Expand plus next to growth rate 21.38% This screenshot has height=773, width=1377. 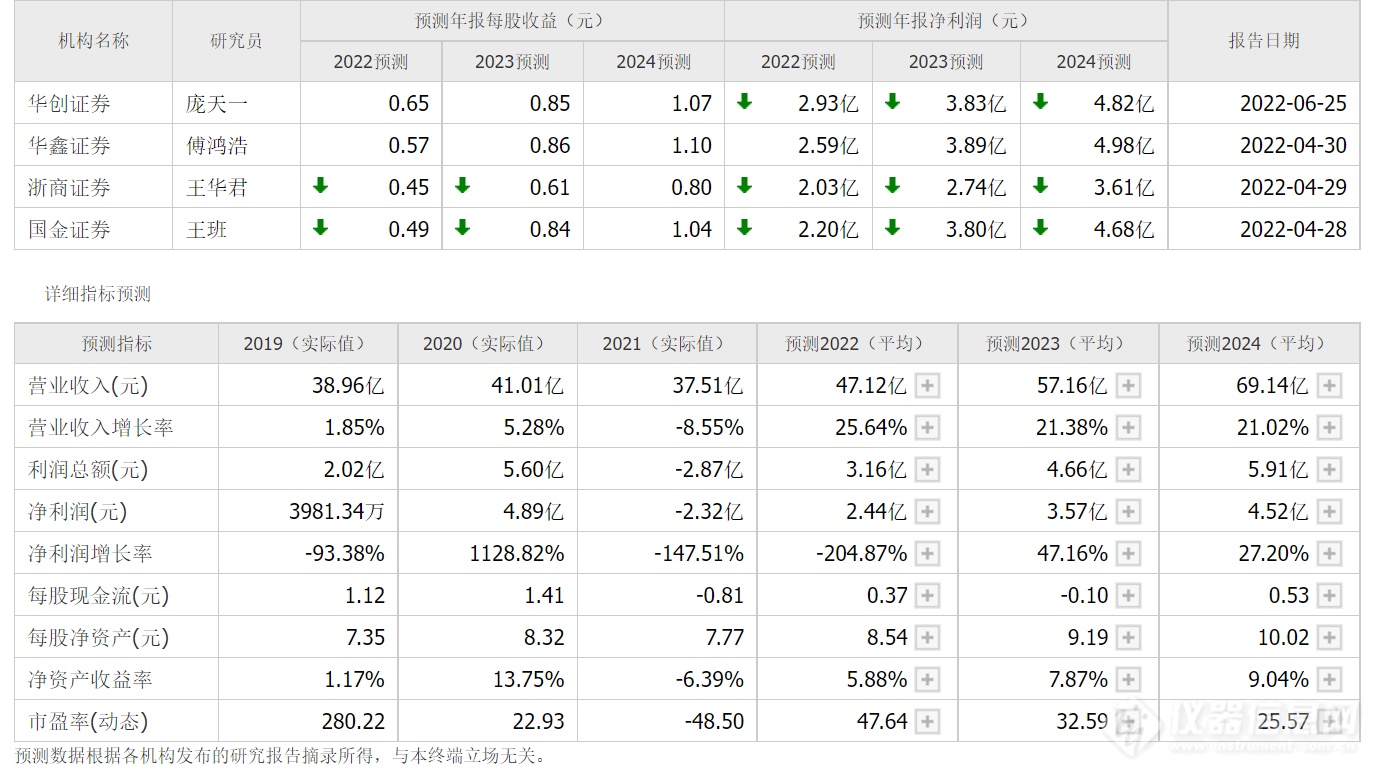[1129, 428]
